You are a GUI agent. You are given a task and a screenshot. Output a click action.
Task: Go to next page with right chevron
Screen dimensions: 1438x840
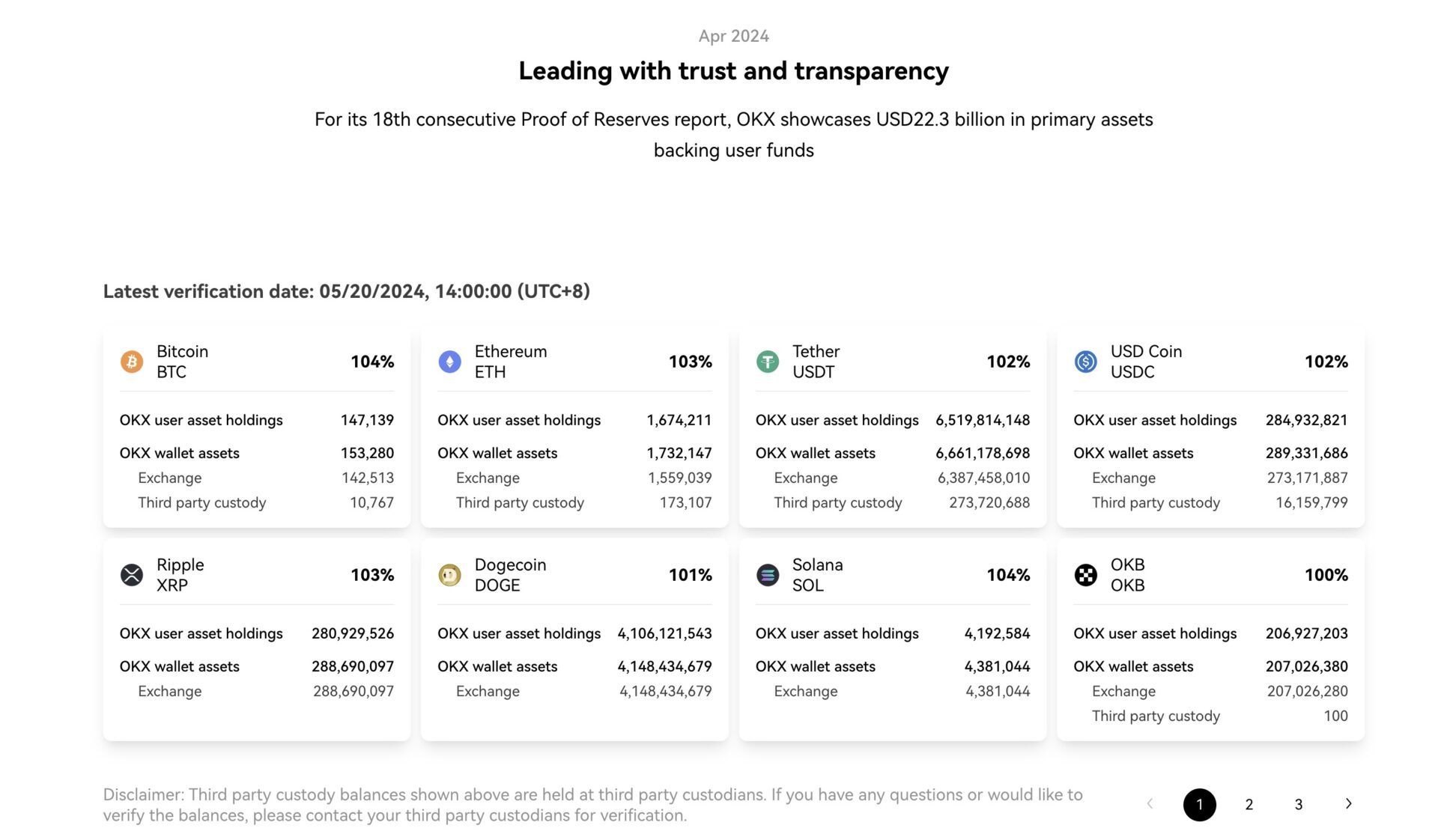pyautogui.click(x=1348, y=804)
